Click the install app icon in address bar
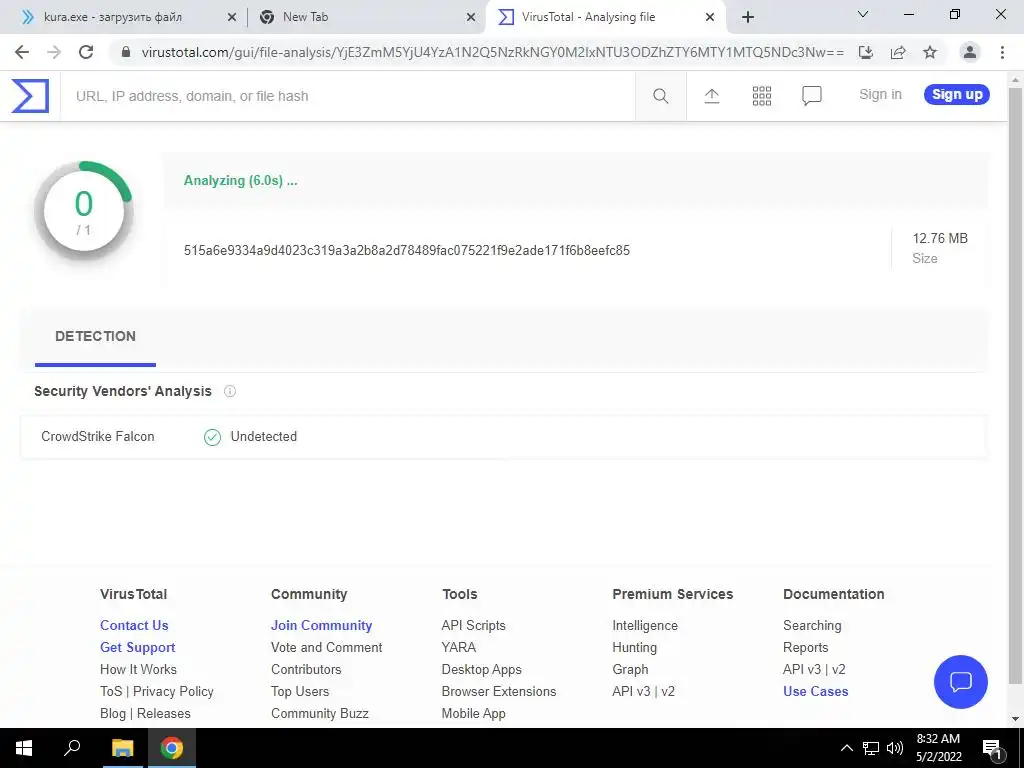 click(866, 52)
